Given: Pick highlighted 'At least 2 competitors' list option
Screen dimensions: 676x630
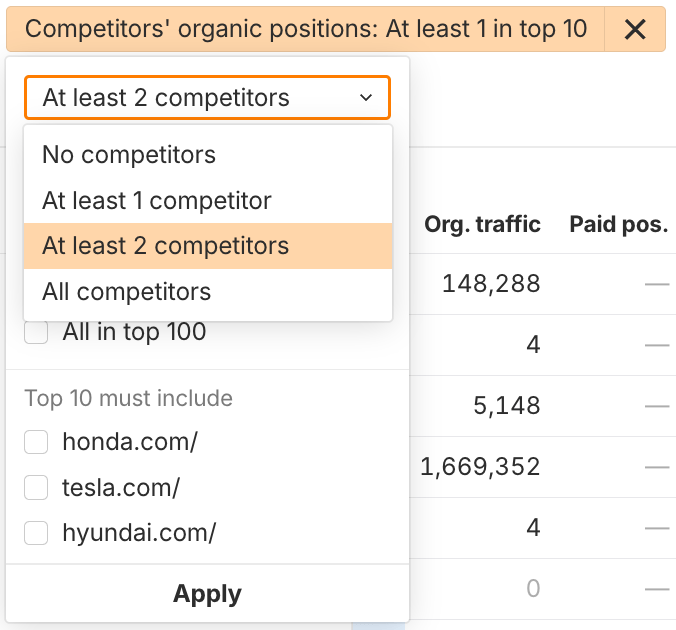Looking at the screenshot, I should pos(166,246).
